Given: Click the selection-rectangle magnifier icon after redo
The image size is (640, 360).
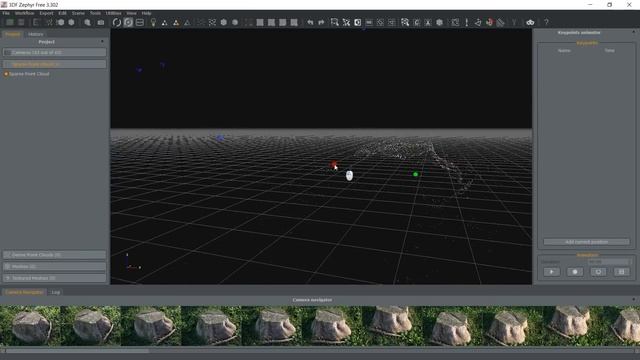Looking at the screenshot, I should coord(335,22).
